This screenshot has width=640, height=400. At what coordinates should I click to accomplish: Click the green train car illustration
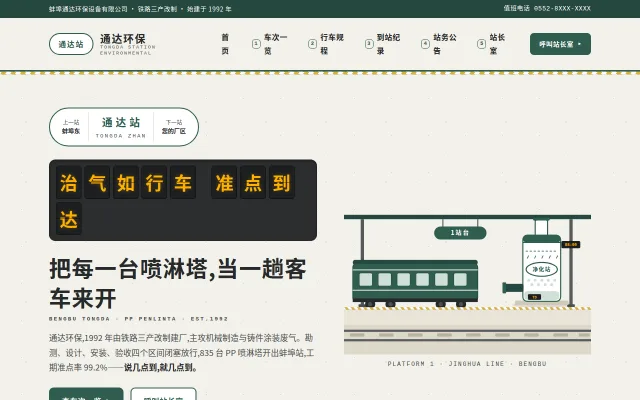coord(415,283)
